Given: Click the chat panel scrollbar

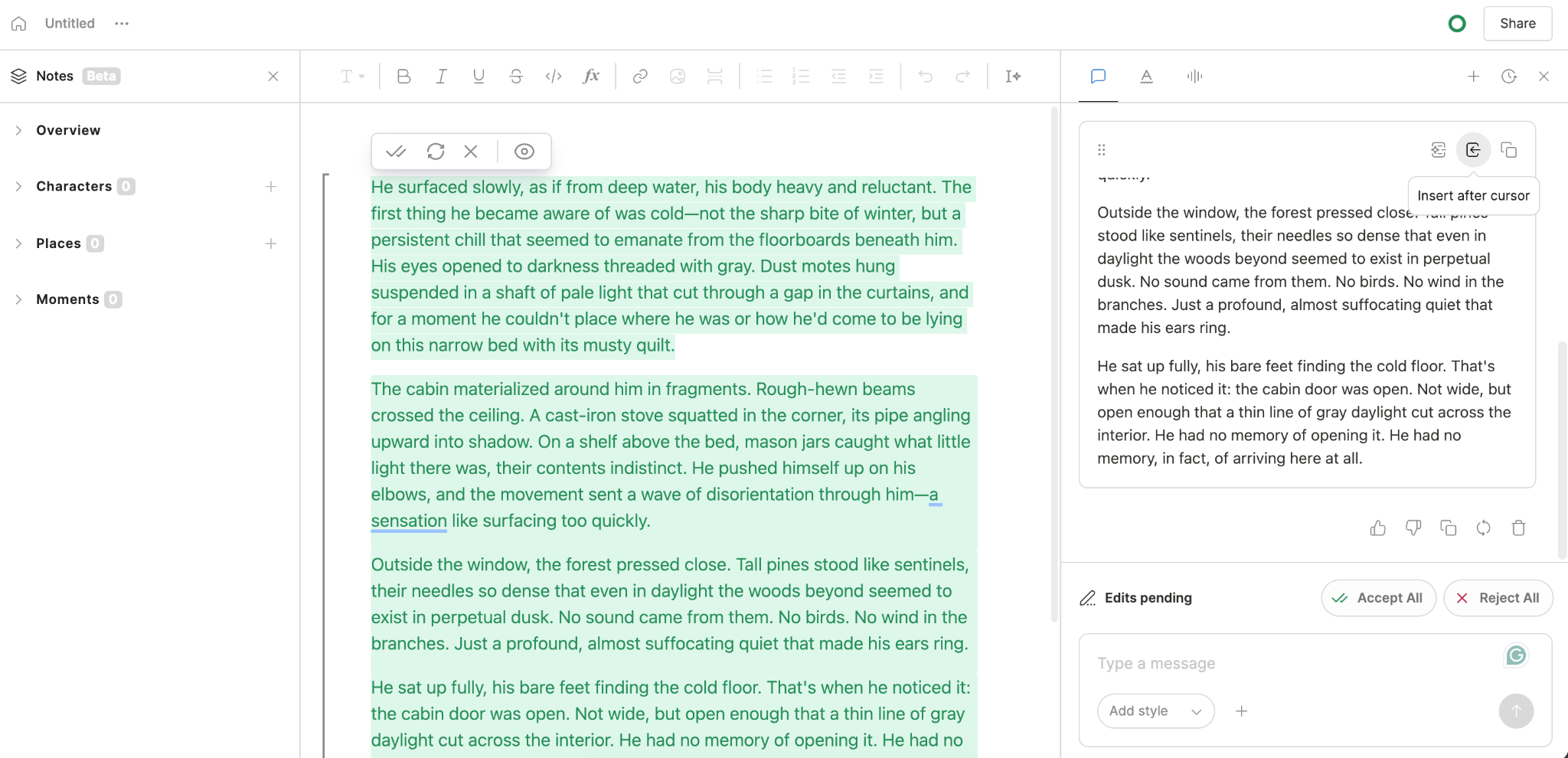Looking at the screenshot, I should 1563,450.
